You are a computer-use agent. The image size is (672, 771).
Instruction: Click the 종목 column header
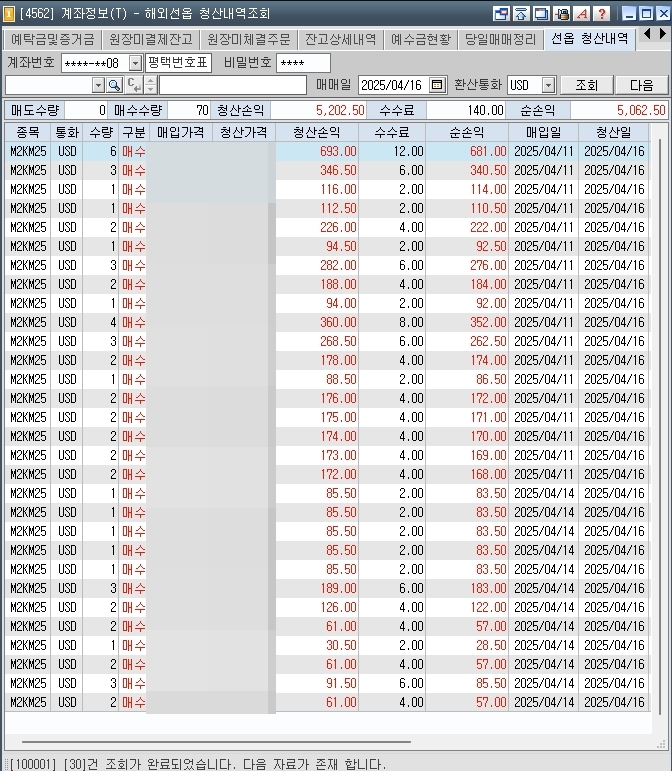click(28, 132)
